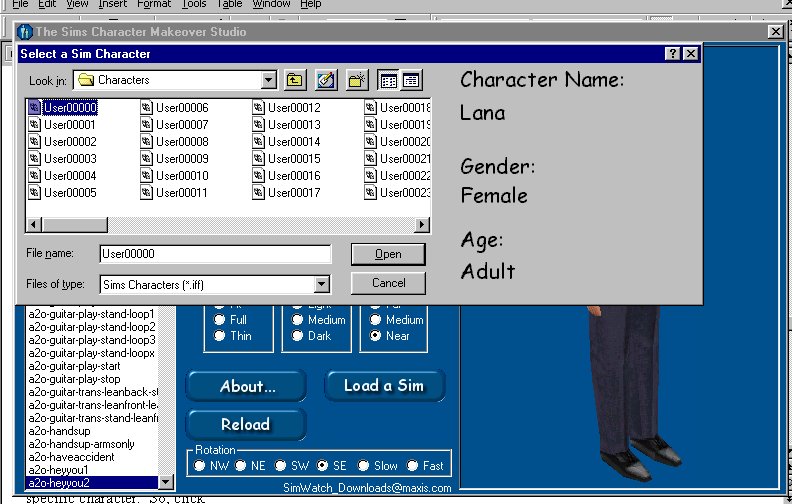This screenshot has width=792, height=504.
Task: Click animation list scroll down arrow
Action: (x=166, y=483)
